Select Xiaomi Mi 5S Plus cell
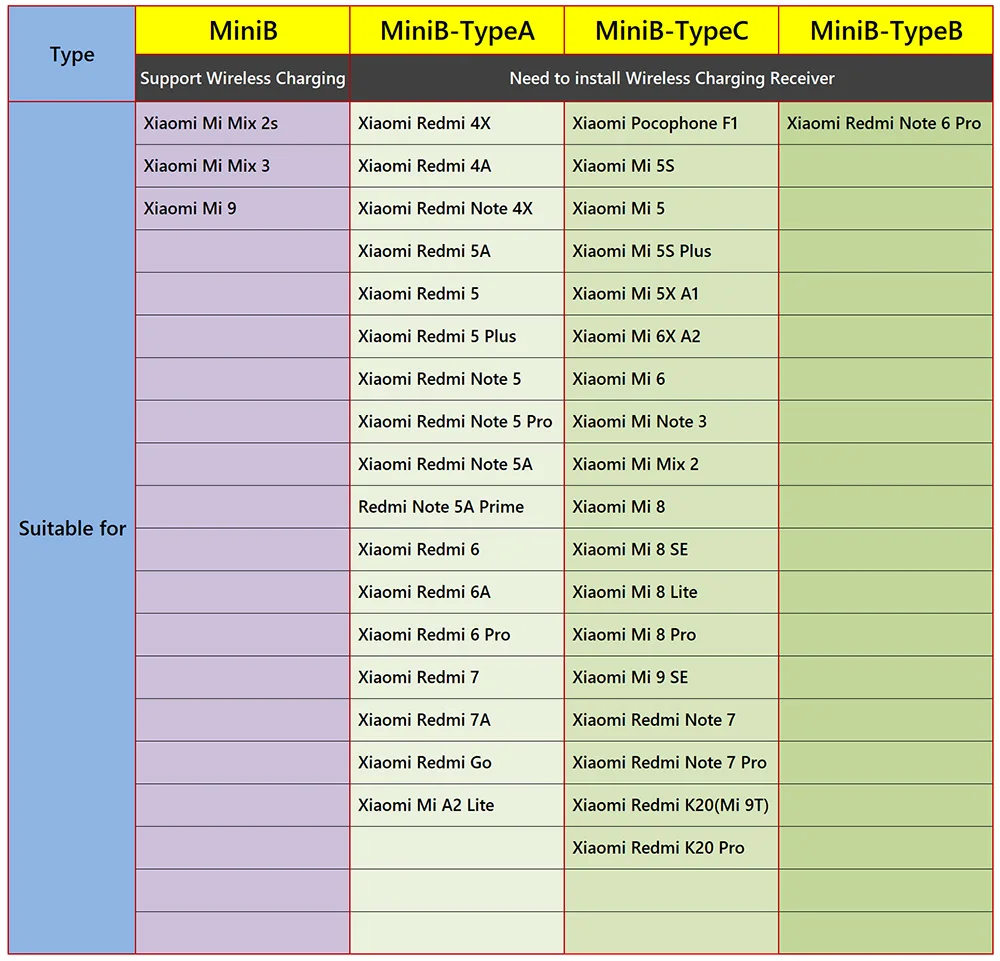Image resolution: width=1000 pixels, height=961 pixels. (x=671, y=251)
